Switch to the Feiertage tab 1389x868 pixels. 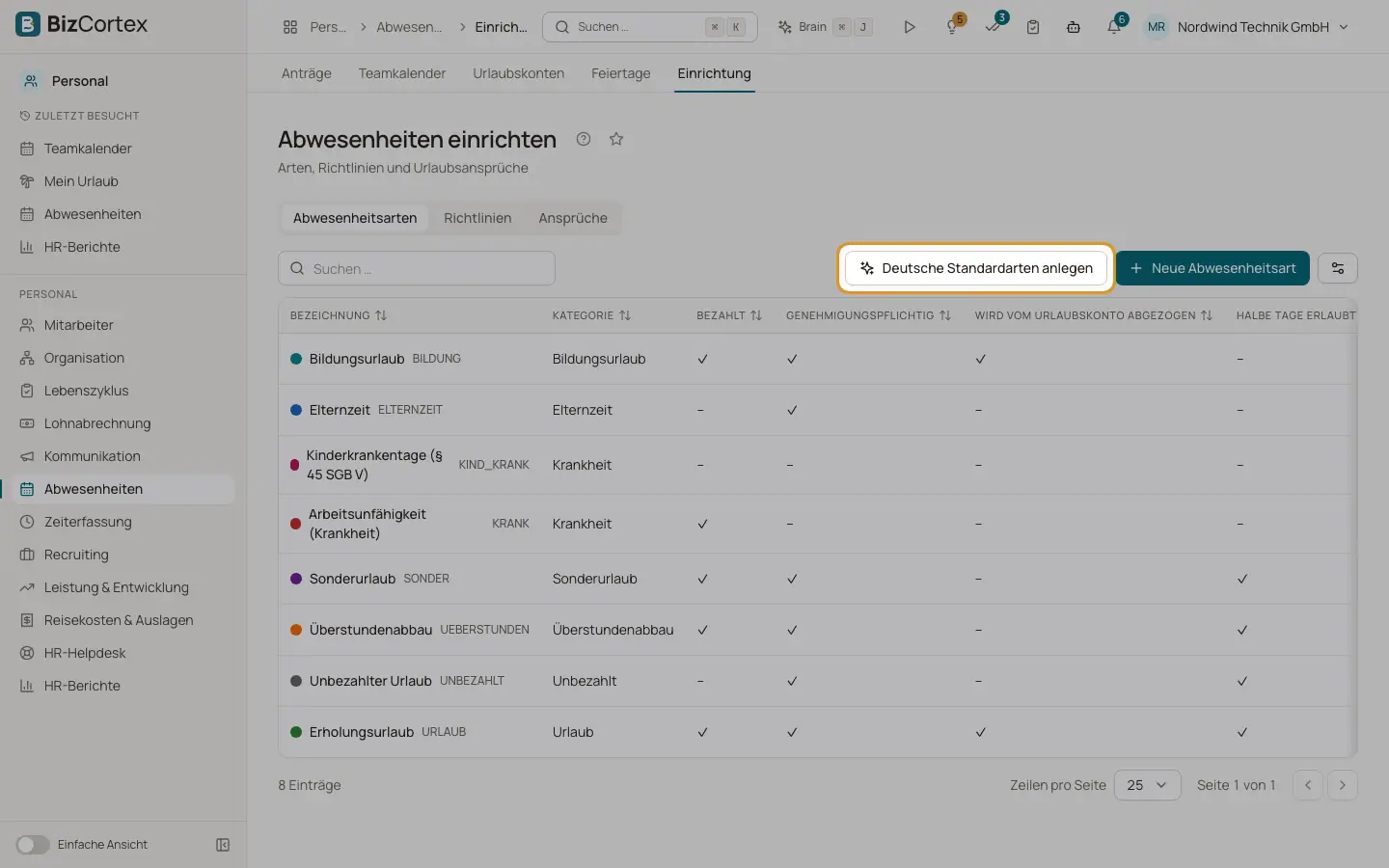point(620,73)
